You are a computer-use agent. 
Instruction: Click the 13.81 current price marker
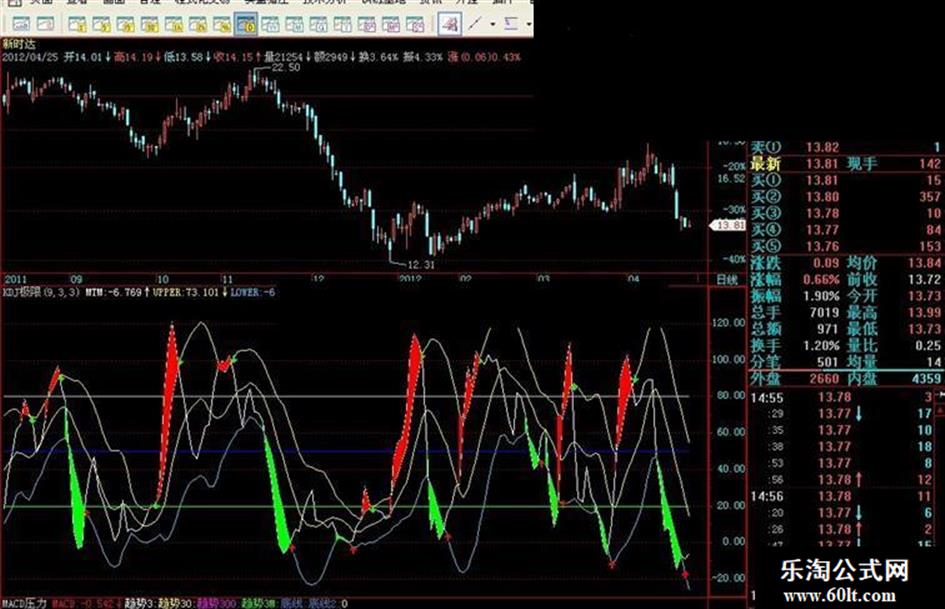pyautogui.click(x=729, y=226)
